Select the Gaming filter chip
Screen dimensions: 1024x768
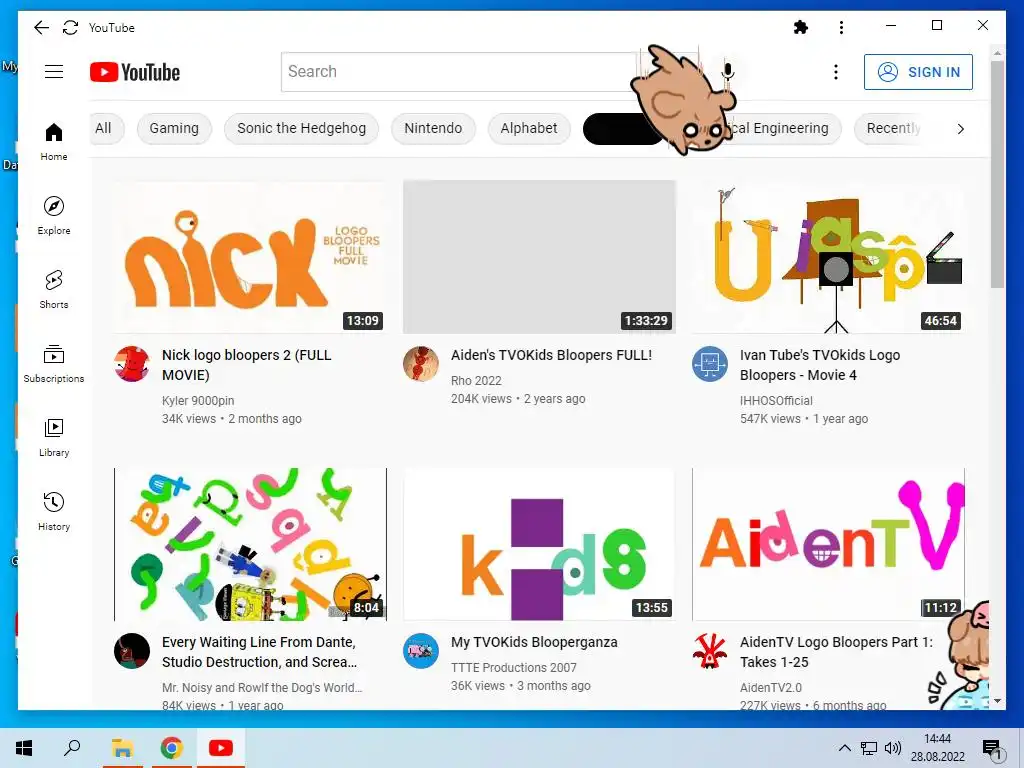174,129
